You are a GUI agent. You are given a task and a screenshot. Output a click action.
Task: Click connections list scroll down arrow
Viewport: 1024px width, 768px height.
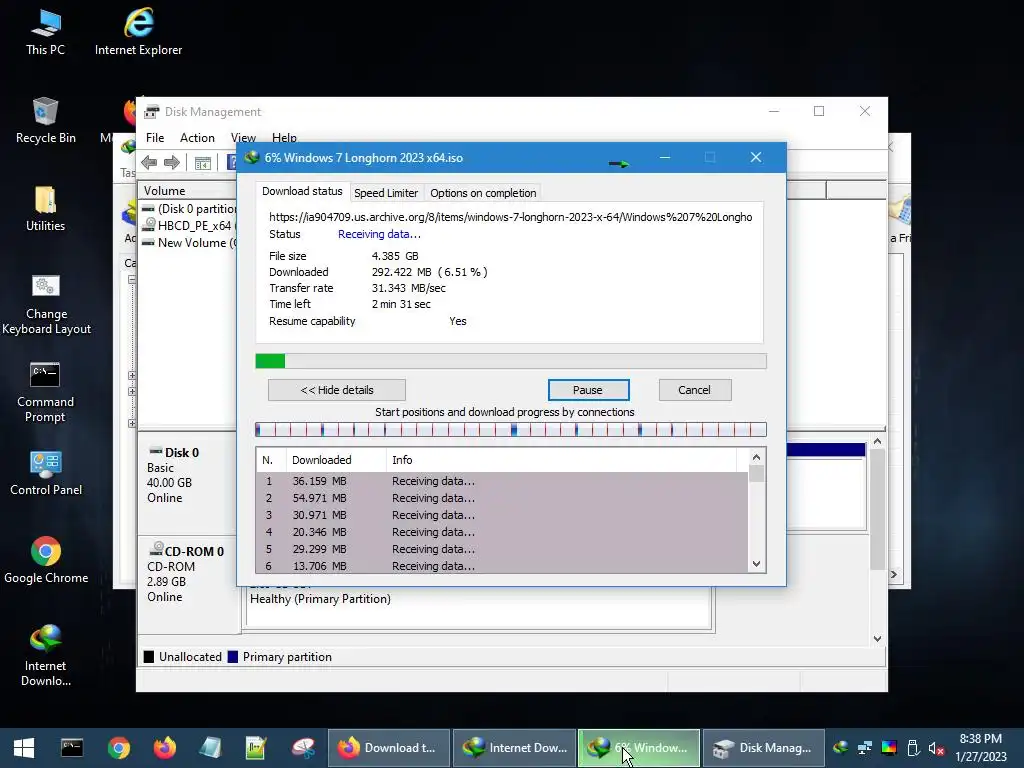point(756,564)
